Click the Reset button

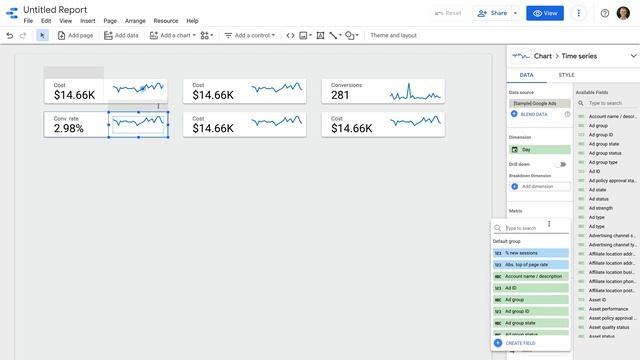(448, 13)
